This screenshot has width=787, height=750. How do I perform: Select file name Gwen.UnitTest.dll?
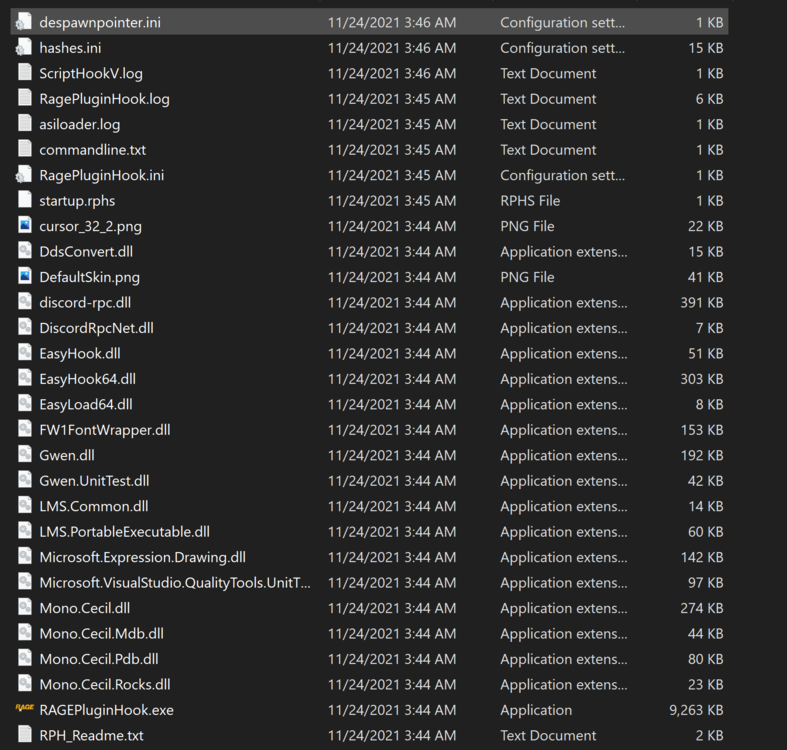pos(94,481)
